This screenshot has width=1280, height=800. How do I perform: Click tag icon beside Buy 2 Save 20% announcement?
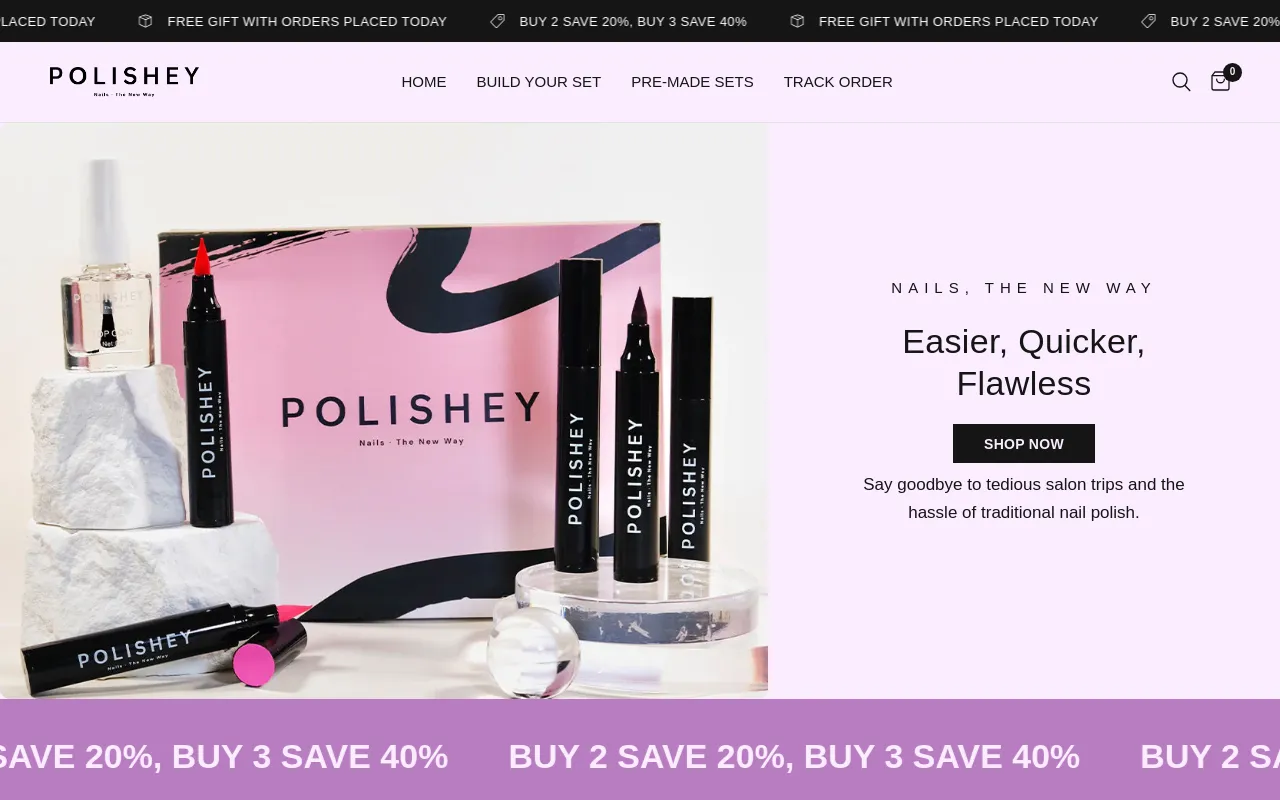click(497, 21)
